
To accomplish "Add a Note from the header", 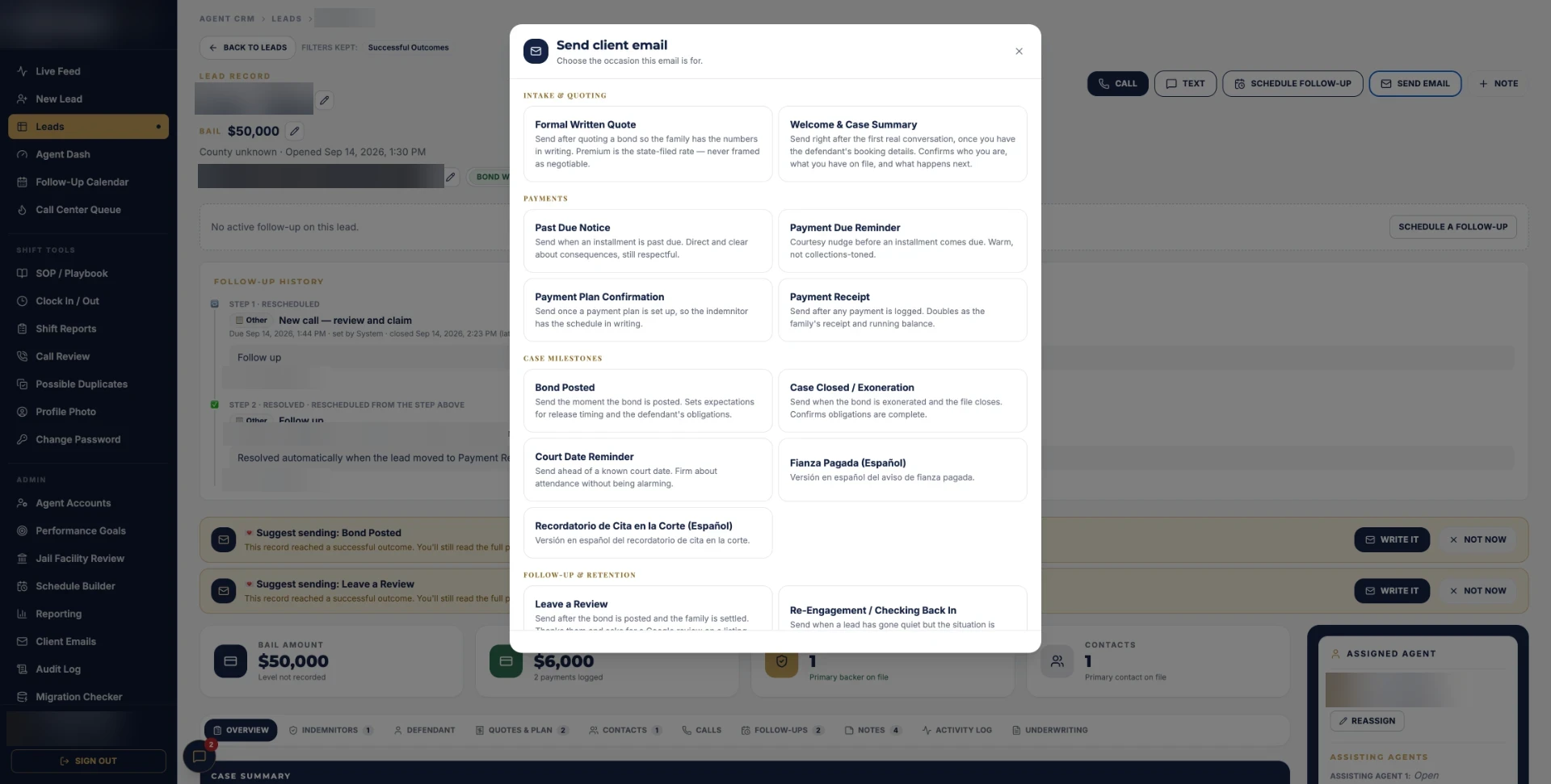I will point(1498,83).
